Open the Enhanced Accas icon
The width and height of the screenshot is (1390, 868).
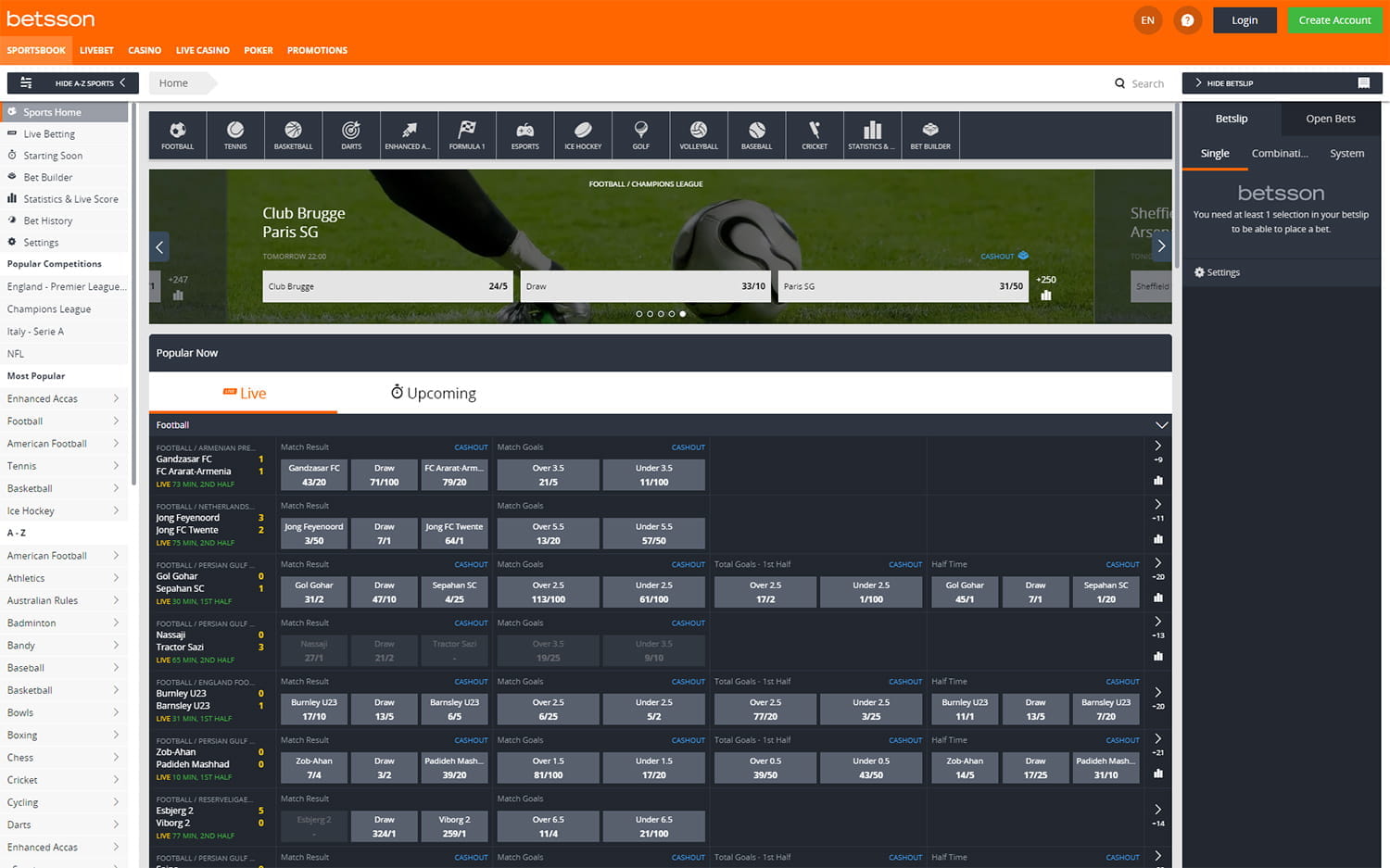pyautogui.click(x=409, y=135)
